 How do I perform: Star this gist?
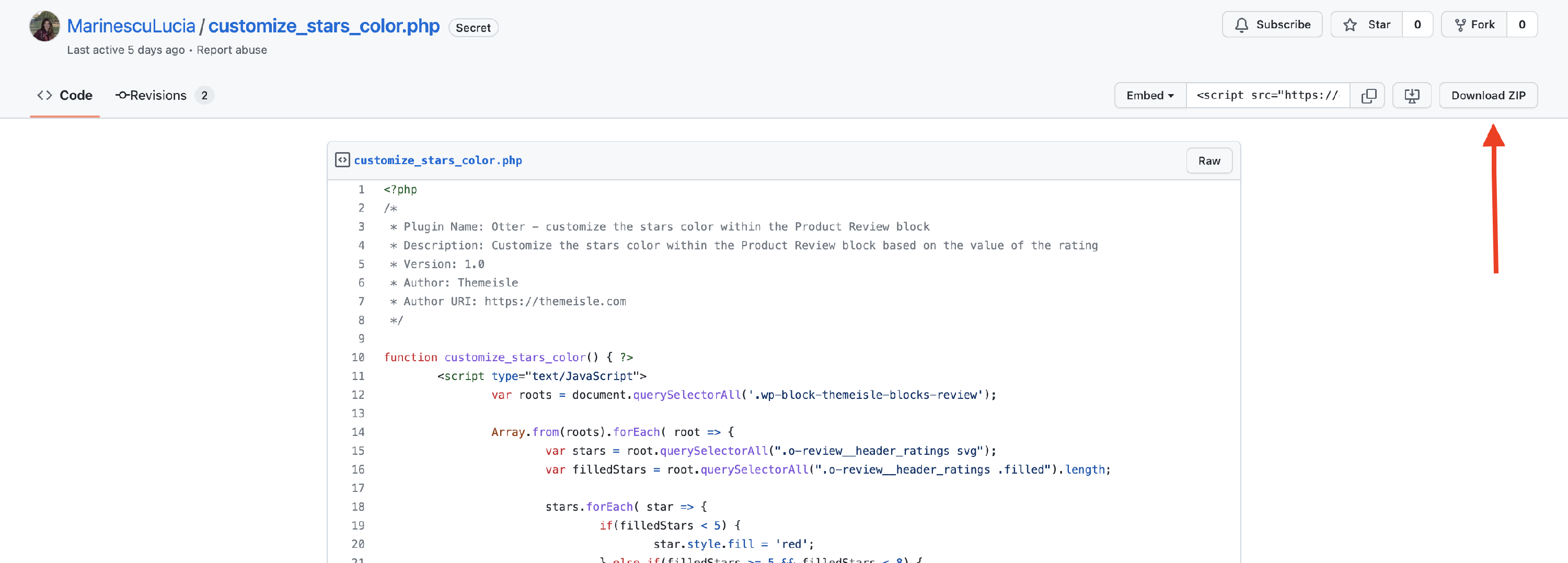(1367, 25)
